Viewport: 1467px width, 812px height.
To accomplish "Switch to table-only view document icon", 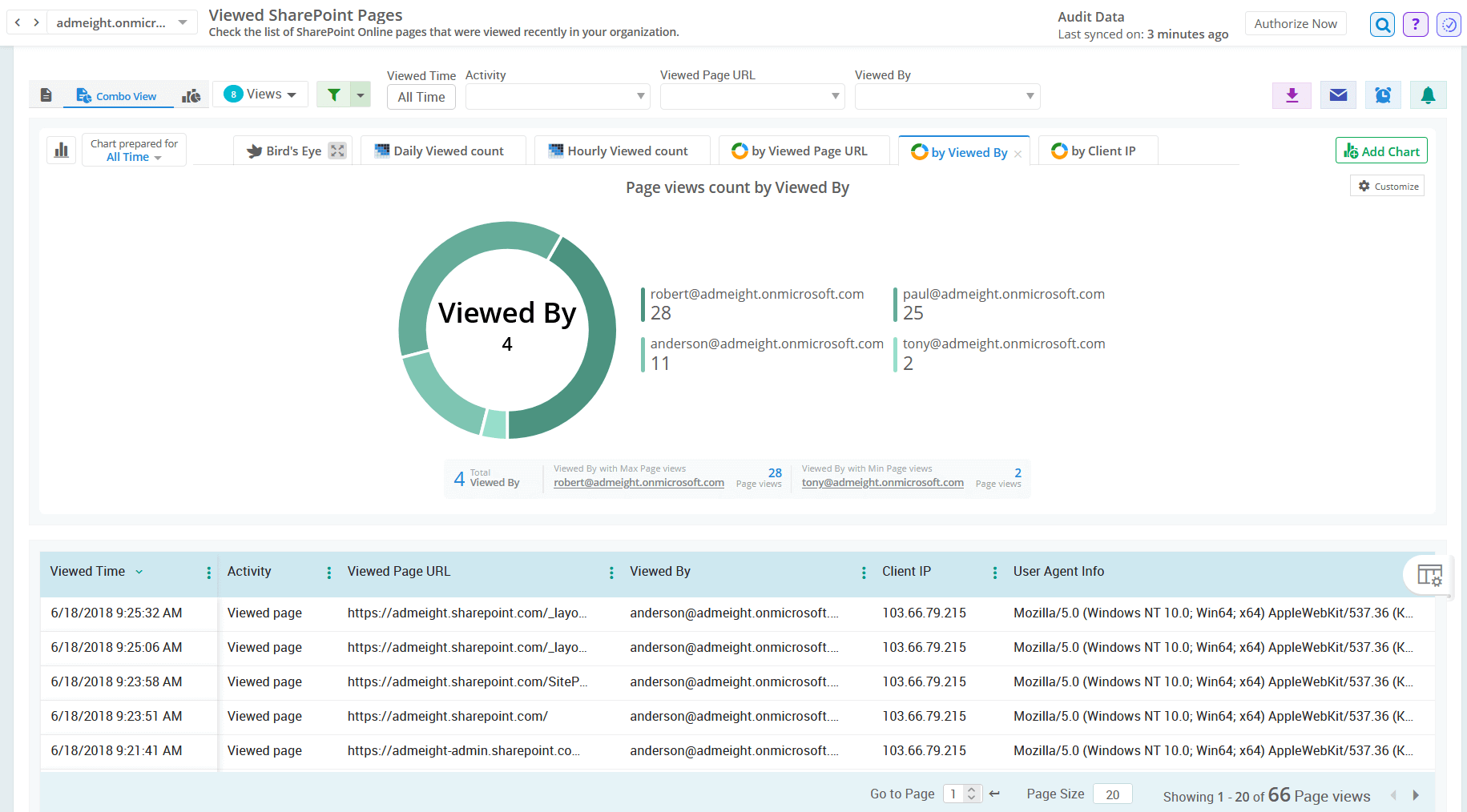I will coord(46,94).
